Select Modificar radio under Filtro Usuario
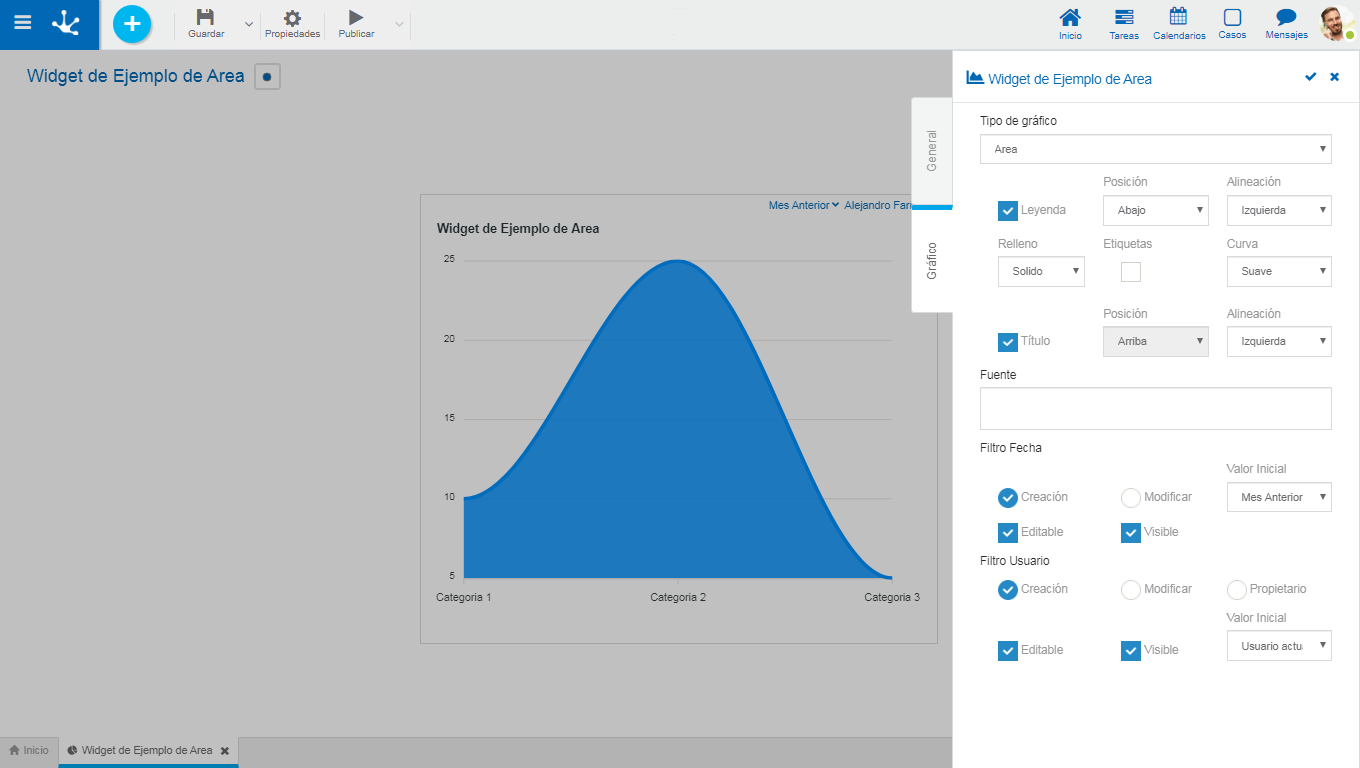The height and width of the screenshot is (768, 1360). coord(1131,590)
